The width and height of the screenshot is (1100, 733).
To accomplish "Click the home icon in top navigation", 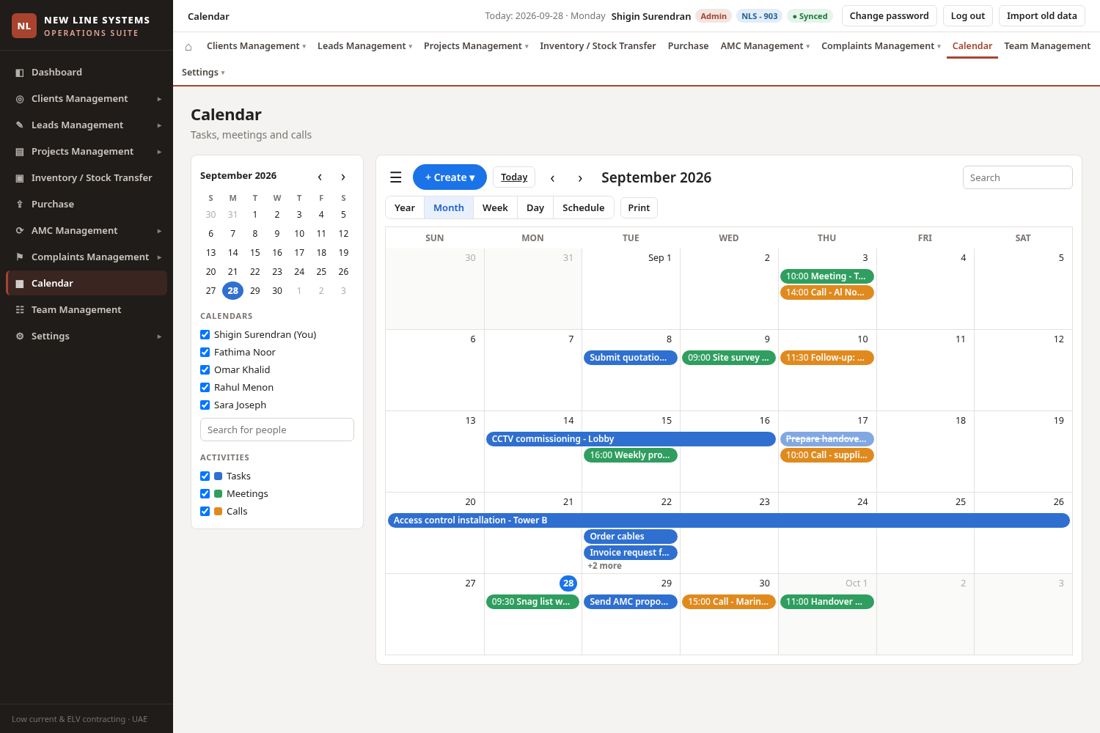I will (x=188, y=47).
